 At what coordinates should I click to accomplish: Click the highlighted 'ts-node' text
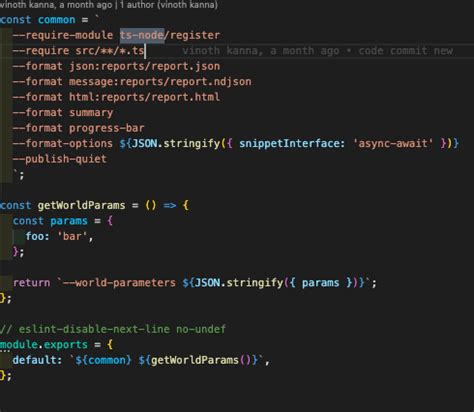pos(142,35)
